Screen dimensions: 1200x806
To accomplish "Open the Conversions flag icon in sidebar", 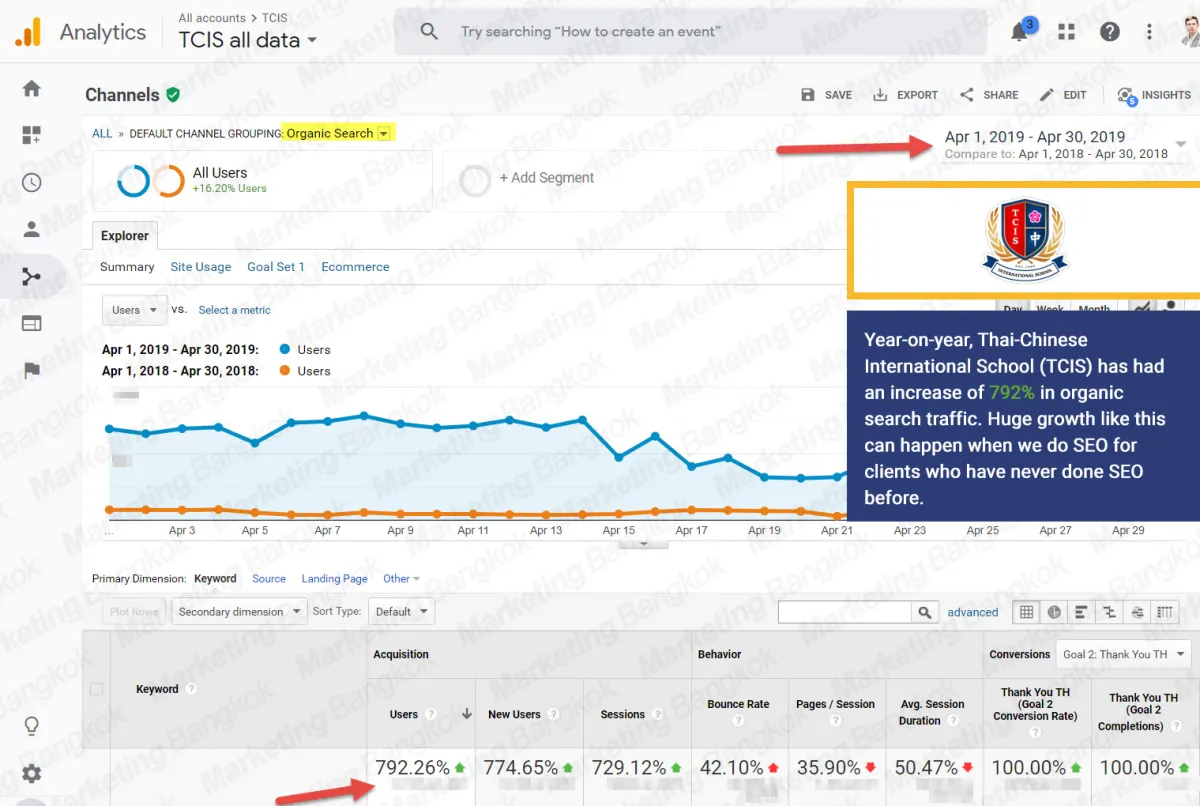I will (32, 370).
